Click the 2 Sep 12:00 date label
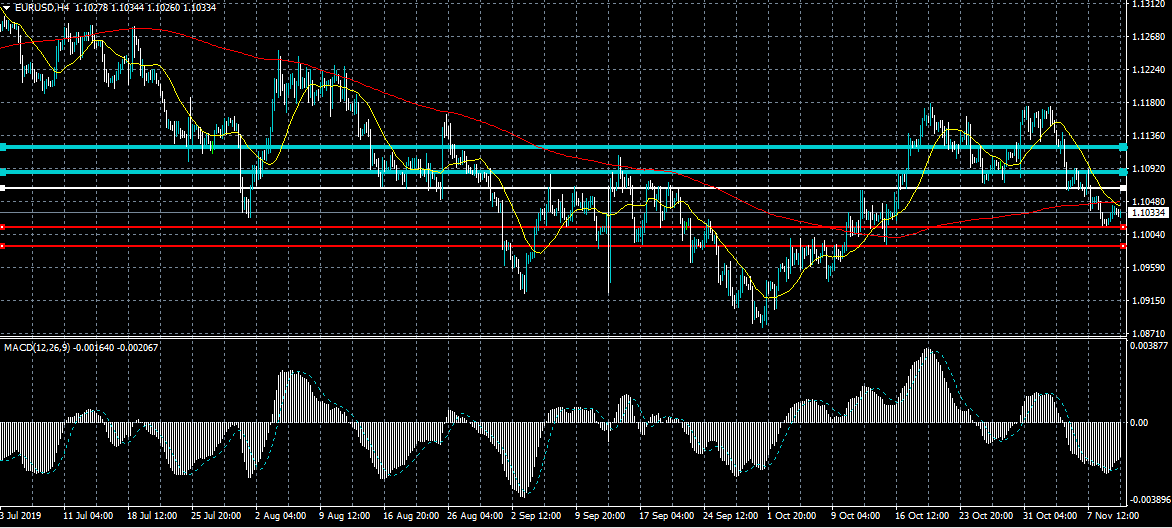Viewport: 1172px width, 528px height. (536, 518)
